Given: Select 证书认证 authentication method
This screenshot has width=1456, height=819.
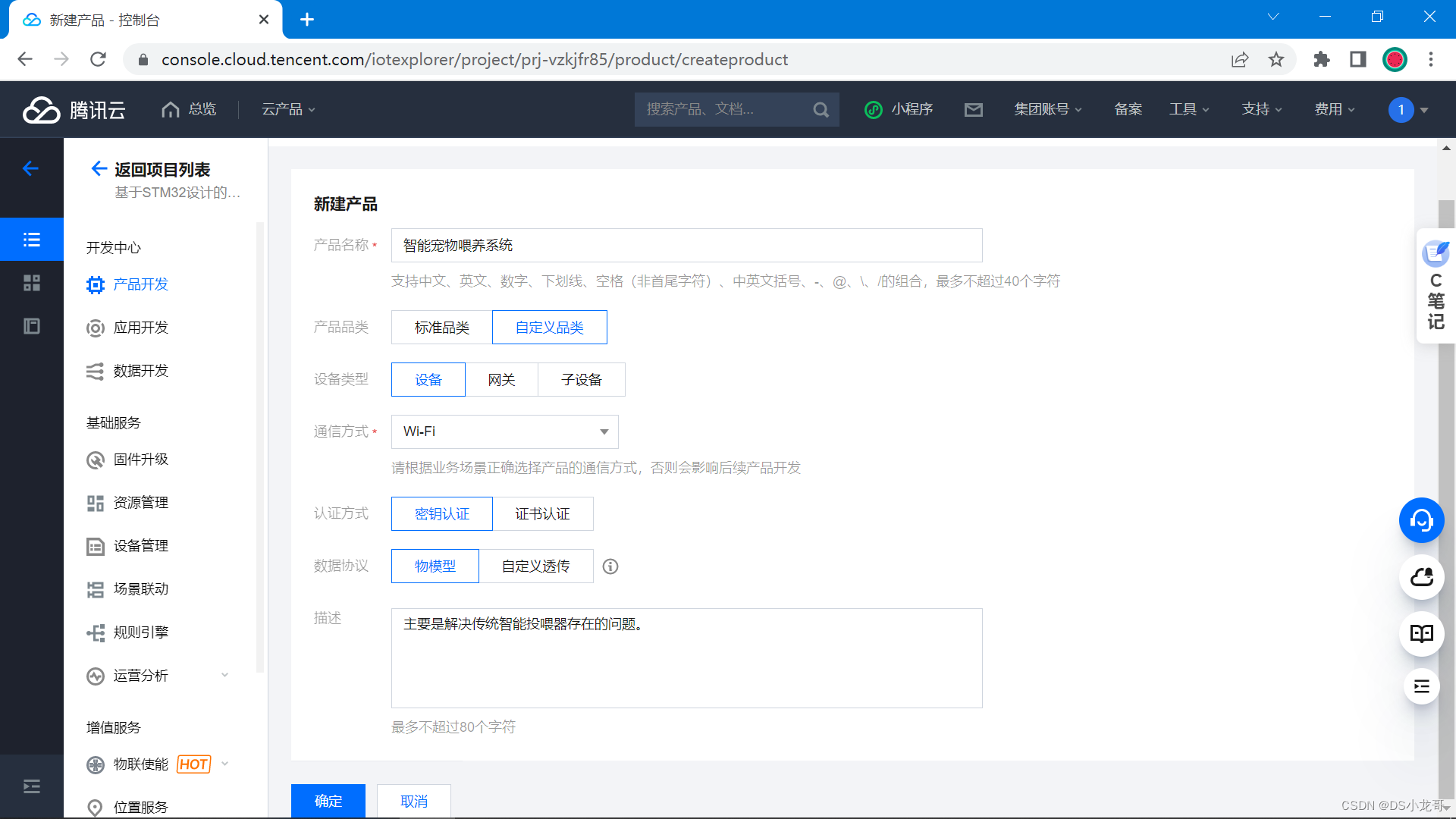Looking at the screenshot, I should [543, 514].
